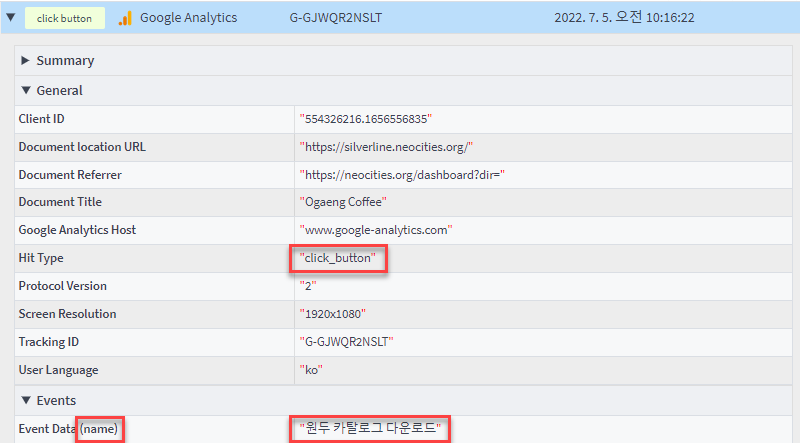The width and height of the screenshot is (800, 443).
Task: Click the Hit Type label
Action: (41, 258)
